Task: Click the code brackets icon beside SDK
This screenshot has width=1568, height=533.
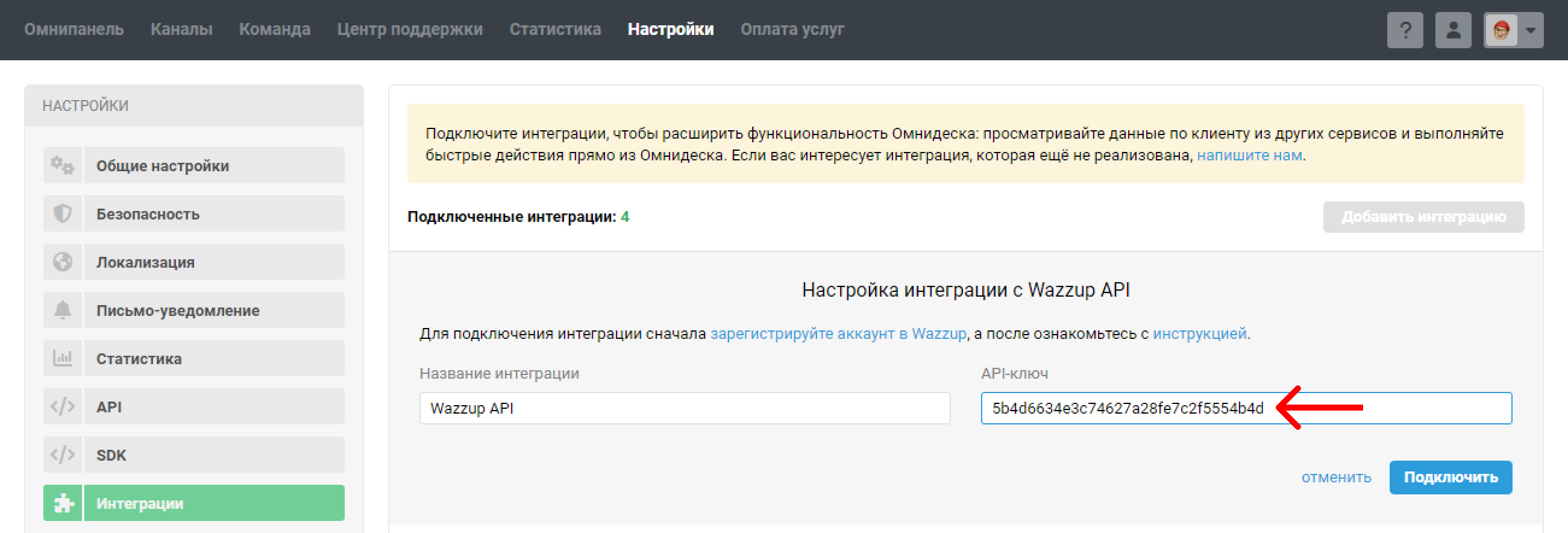Action: [62, 455]
